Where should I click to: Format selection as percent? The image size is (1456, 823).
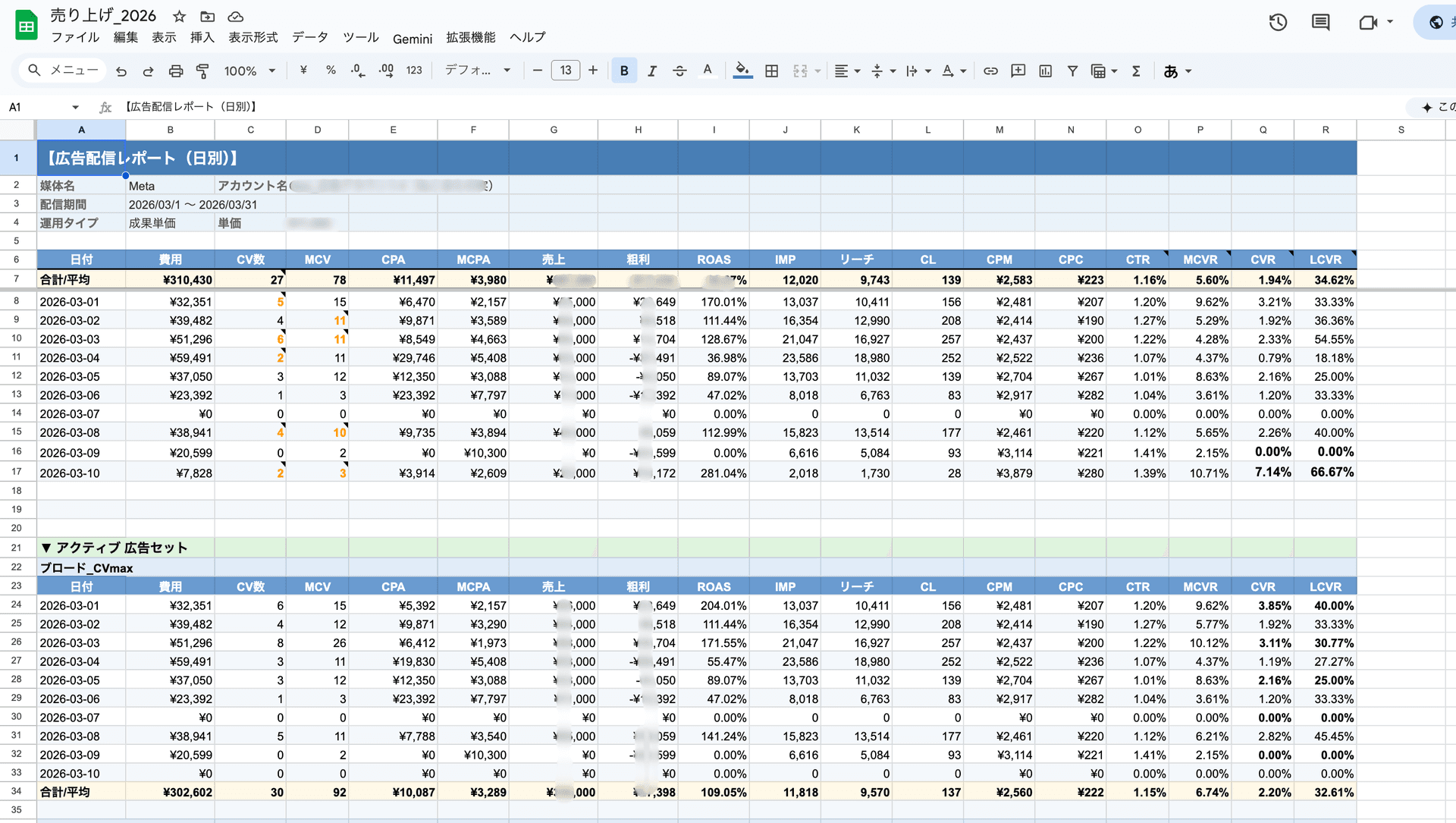331,71
